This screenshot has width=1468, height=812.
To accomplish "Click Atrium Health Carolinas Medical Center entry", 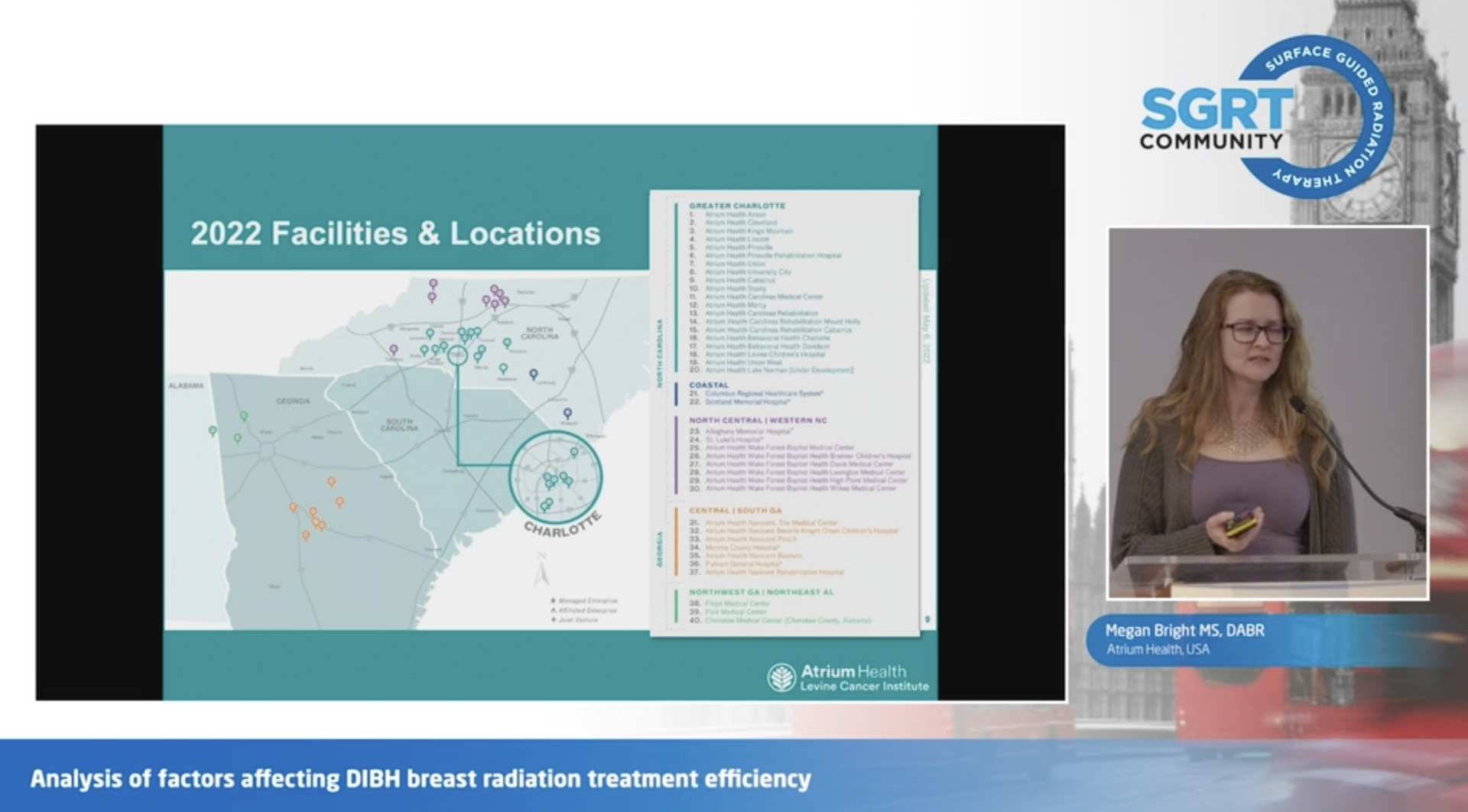I will (x=764, y=297).
